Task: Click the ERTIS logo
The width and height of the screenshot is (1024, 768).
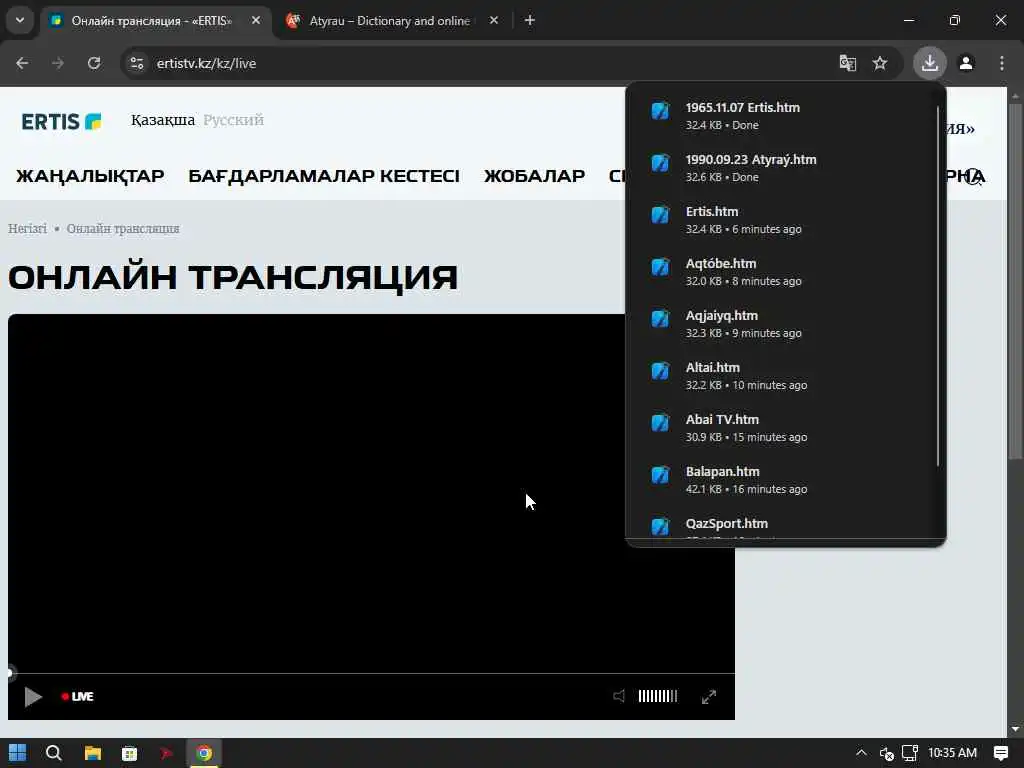Action: [x=61, y=121]
